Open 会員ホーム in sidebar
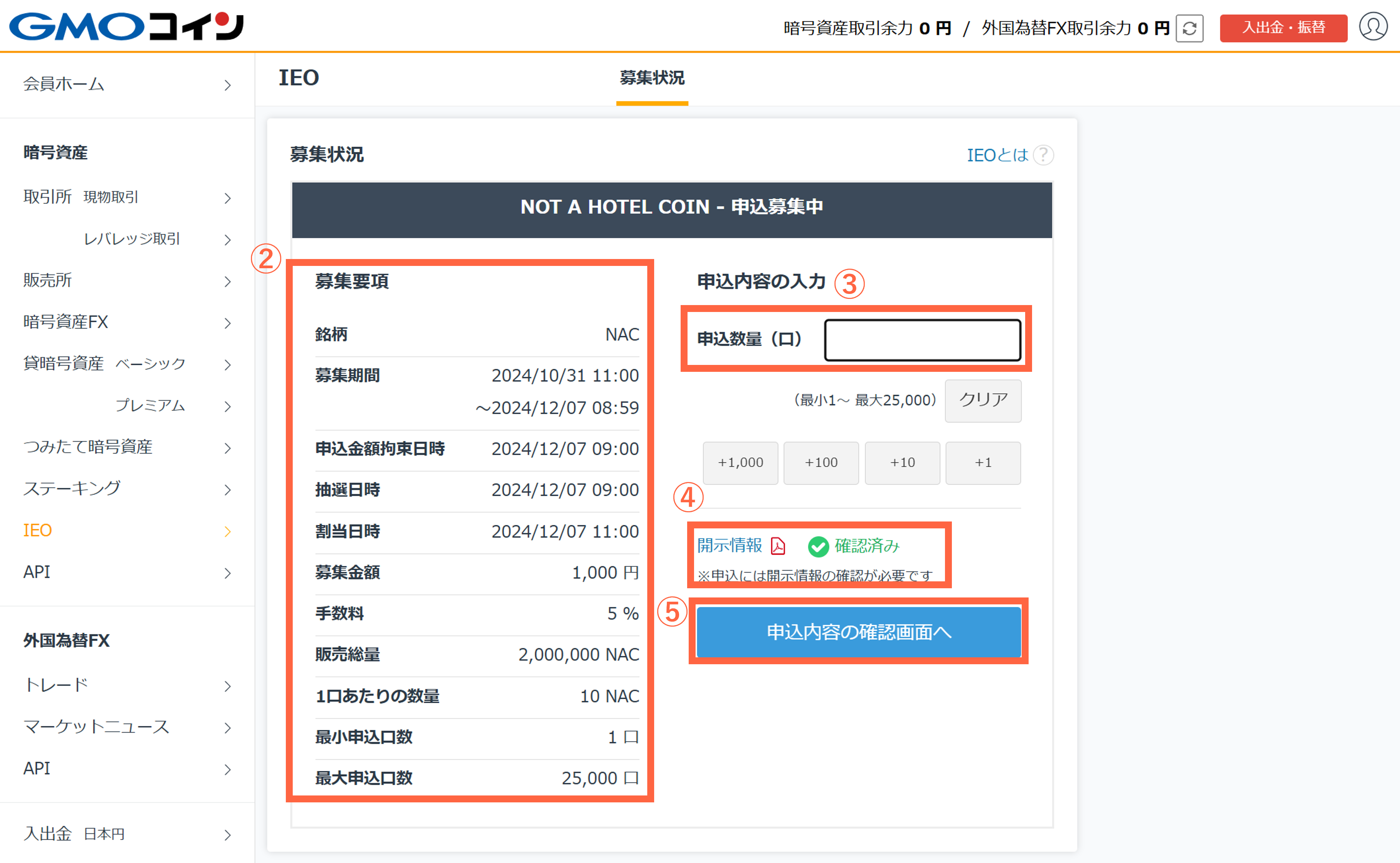1400x863 pixels. (127, 84)
